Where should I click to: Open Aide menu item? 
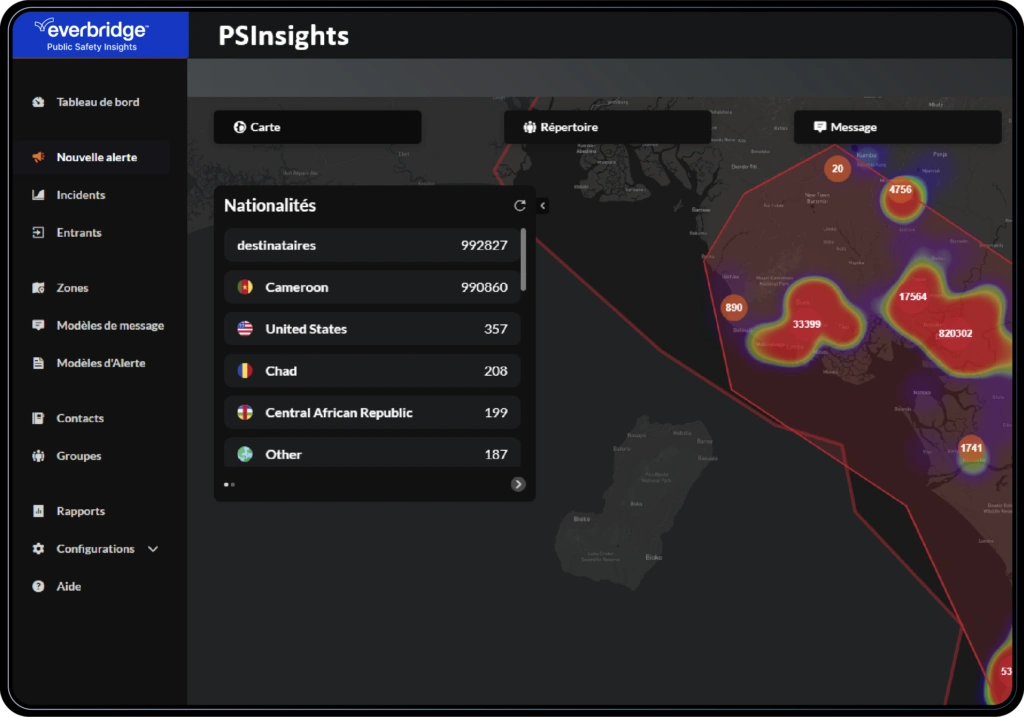69,586
